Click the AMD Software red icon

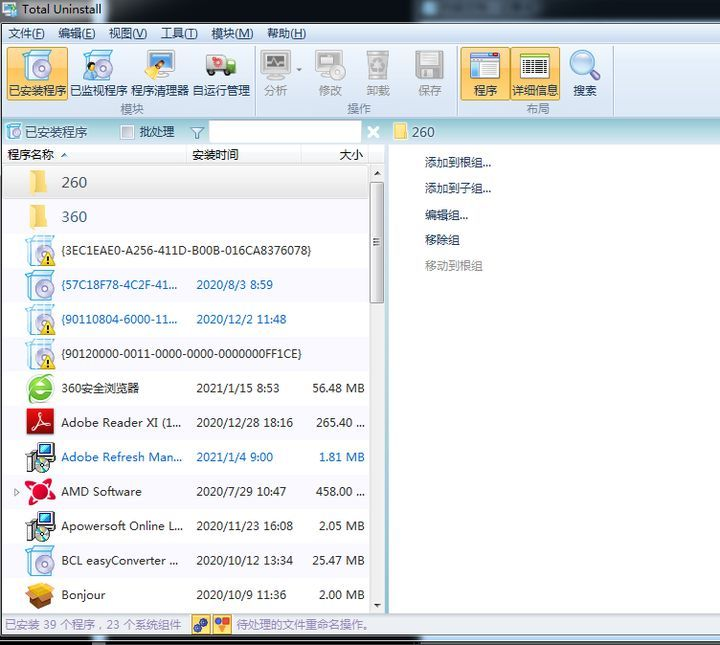40,492
